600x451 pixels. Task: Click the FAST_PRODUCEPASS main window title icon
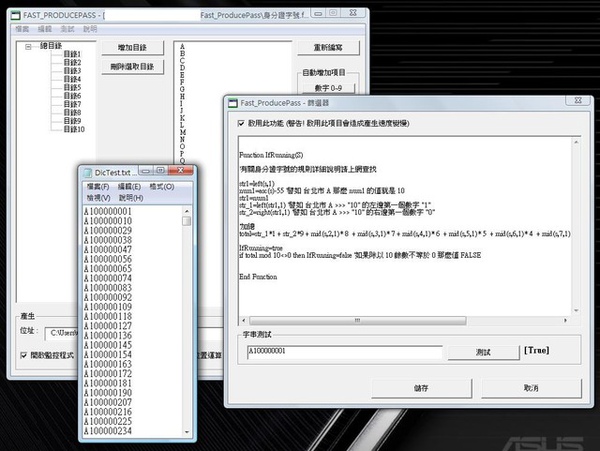pos(15,16)
